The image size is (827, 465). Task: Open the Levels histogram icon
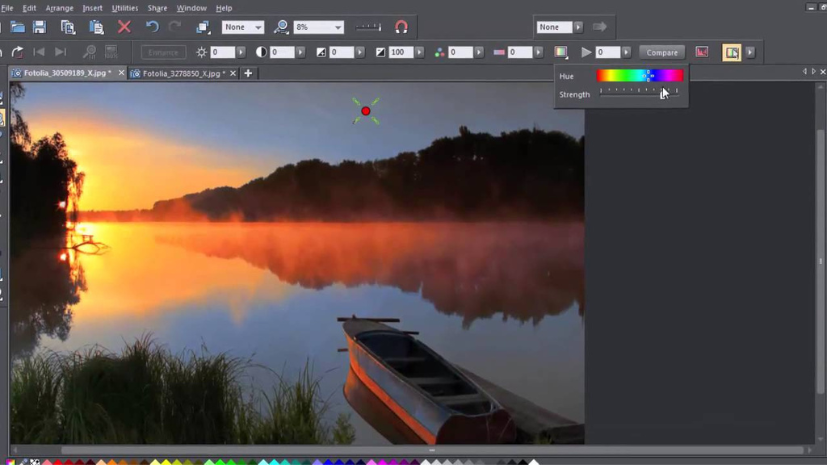[x=702, y=52]
